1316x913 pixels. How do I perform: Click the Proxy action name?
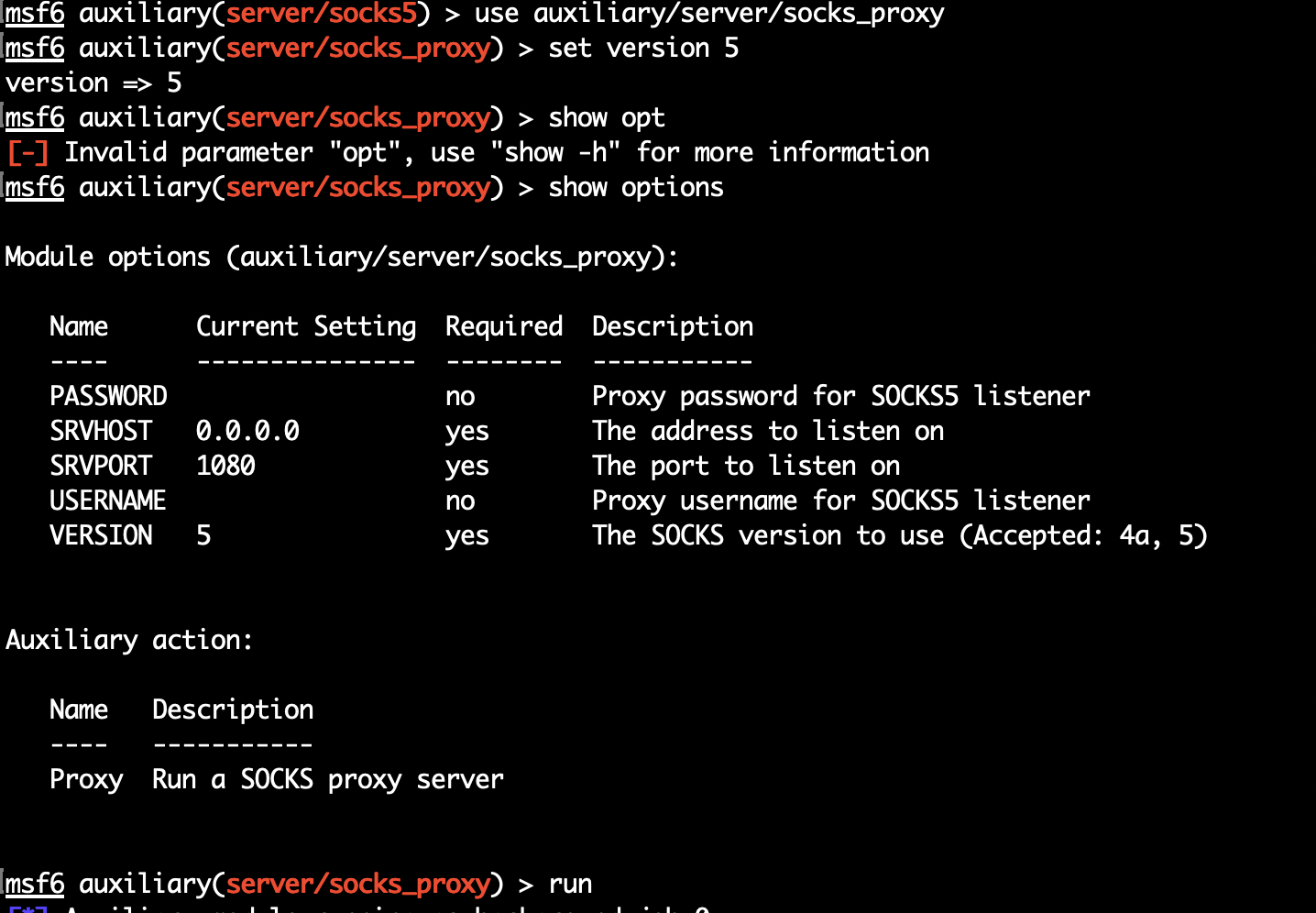[85, 778]
